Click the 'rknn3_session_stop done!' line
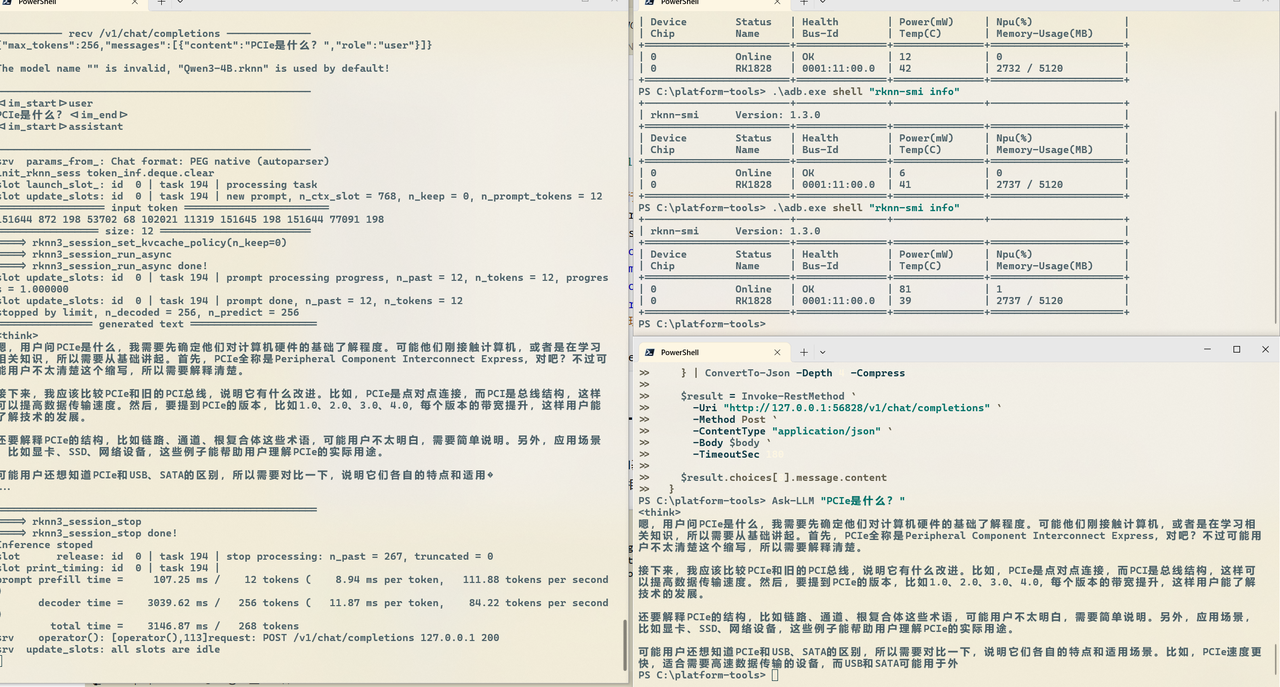Viewport: 1280px width, 687px height. pyautogui.click(x=90, y=533)
